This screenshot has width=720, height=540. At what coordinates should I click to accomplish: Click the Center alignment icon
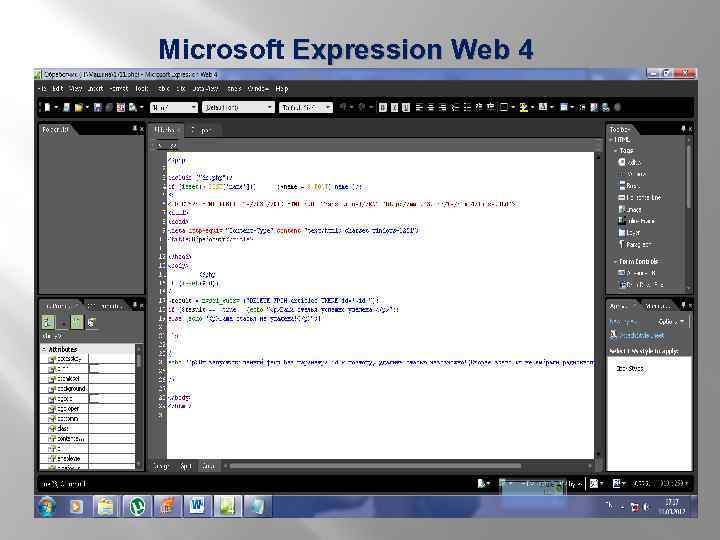431,107
